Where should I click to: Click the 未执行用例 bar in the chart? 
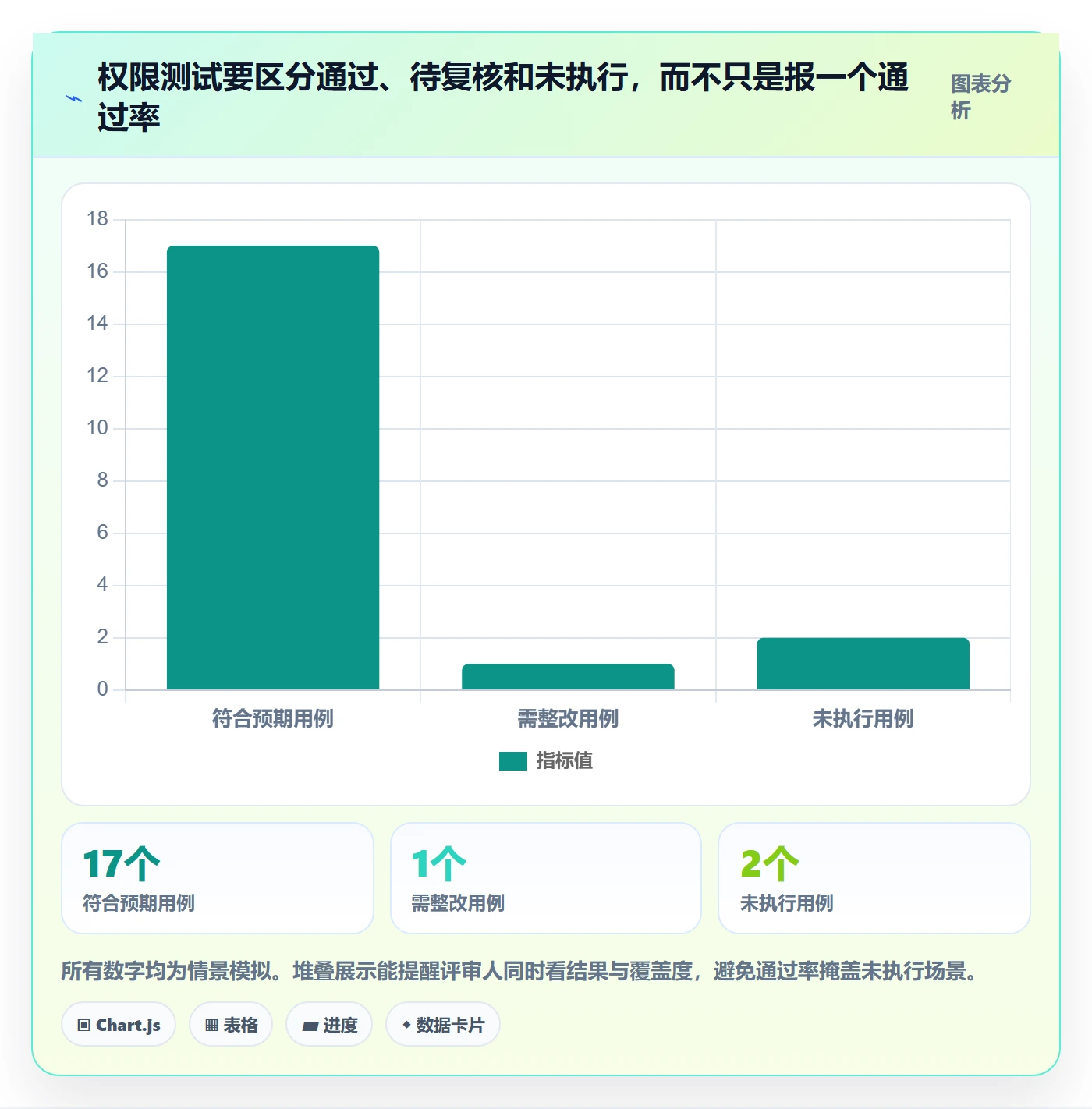pyautogui.click(x=863, y=664)
